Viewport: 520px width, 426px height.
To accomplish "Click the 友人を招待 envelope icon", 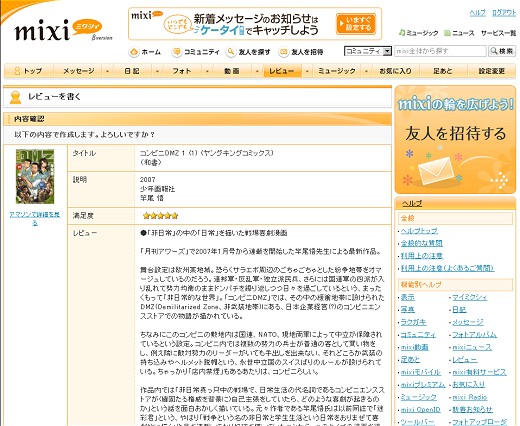I will pos(284,52).
